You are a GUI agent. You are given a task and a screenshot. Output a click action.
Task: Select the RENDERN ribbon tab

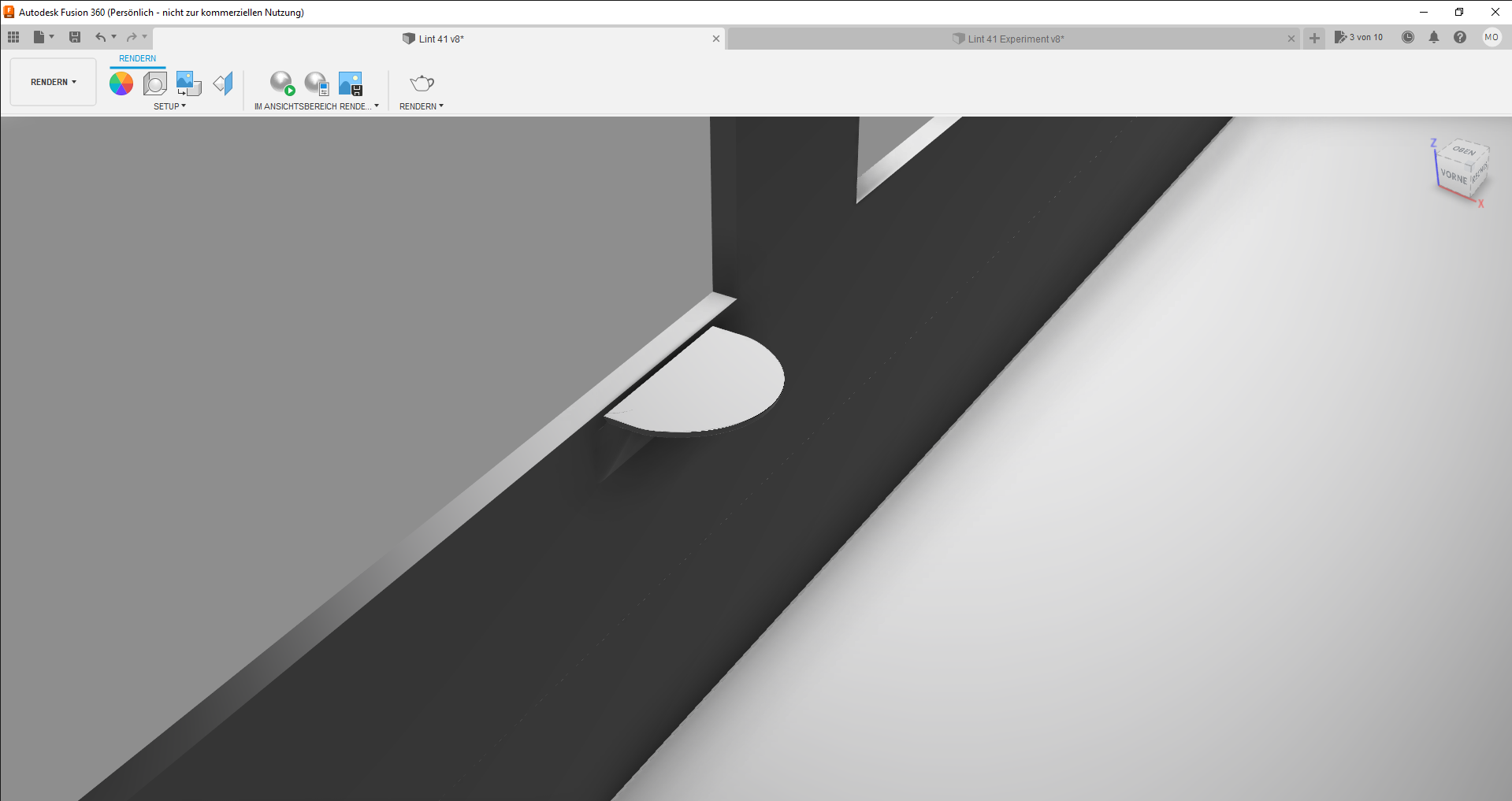point(138,58)
